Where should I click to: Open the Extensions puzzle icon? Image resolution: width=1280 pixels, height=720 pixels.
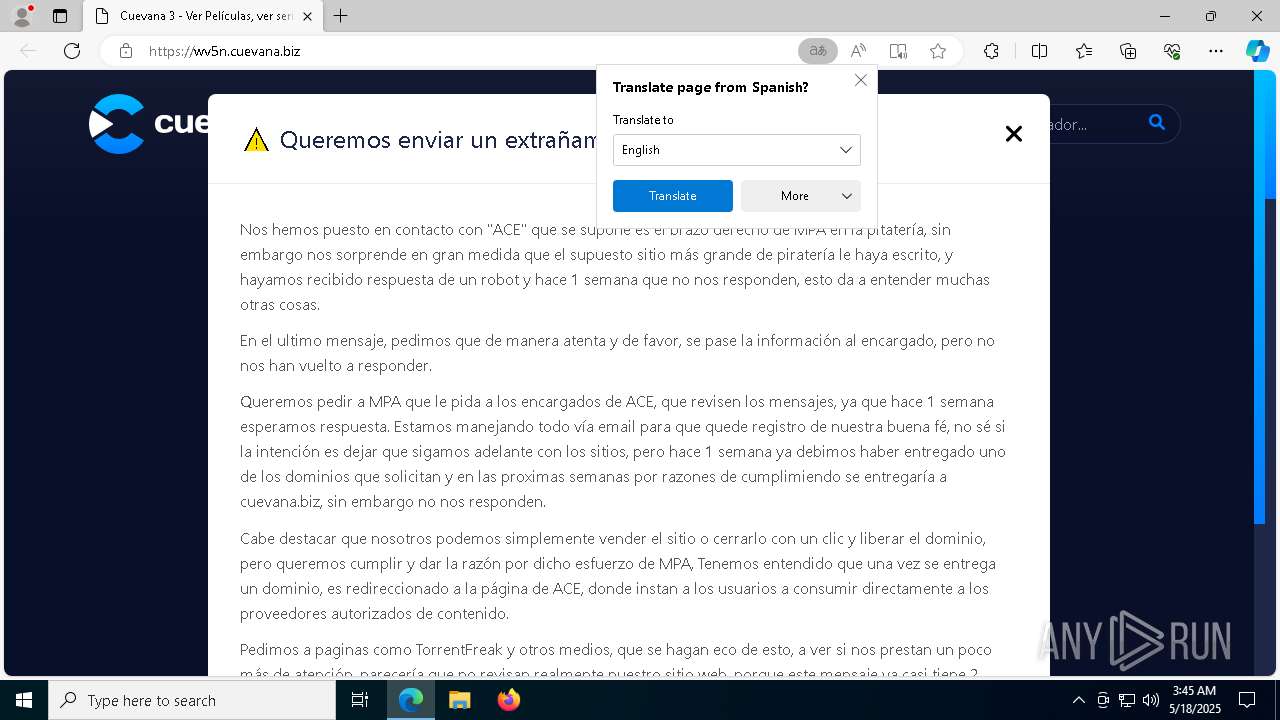point(991,51)
